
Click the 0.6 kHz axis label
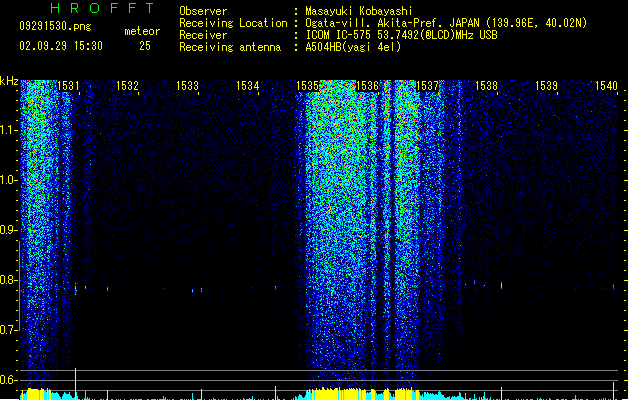(8, 380)
